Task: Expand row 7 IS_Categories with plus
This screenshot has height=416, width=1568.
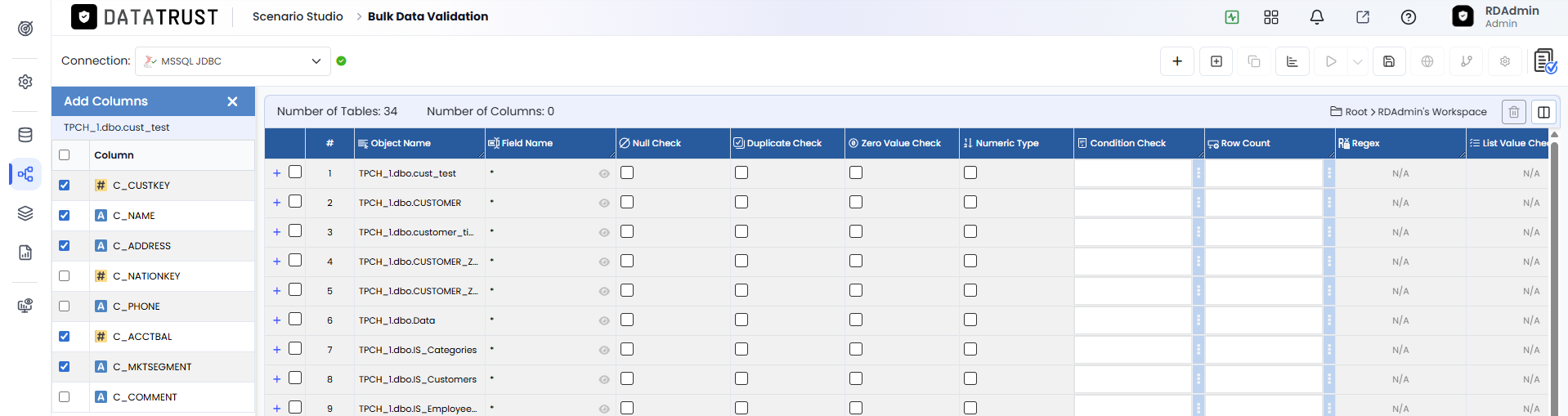Action: pyautogui.click(x=277, y=350)
